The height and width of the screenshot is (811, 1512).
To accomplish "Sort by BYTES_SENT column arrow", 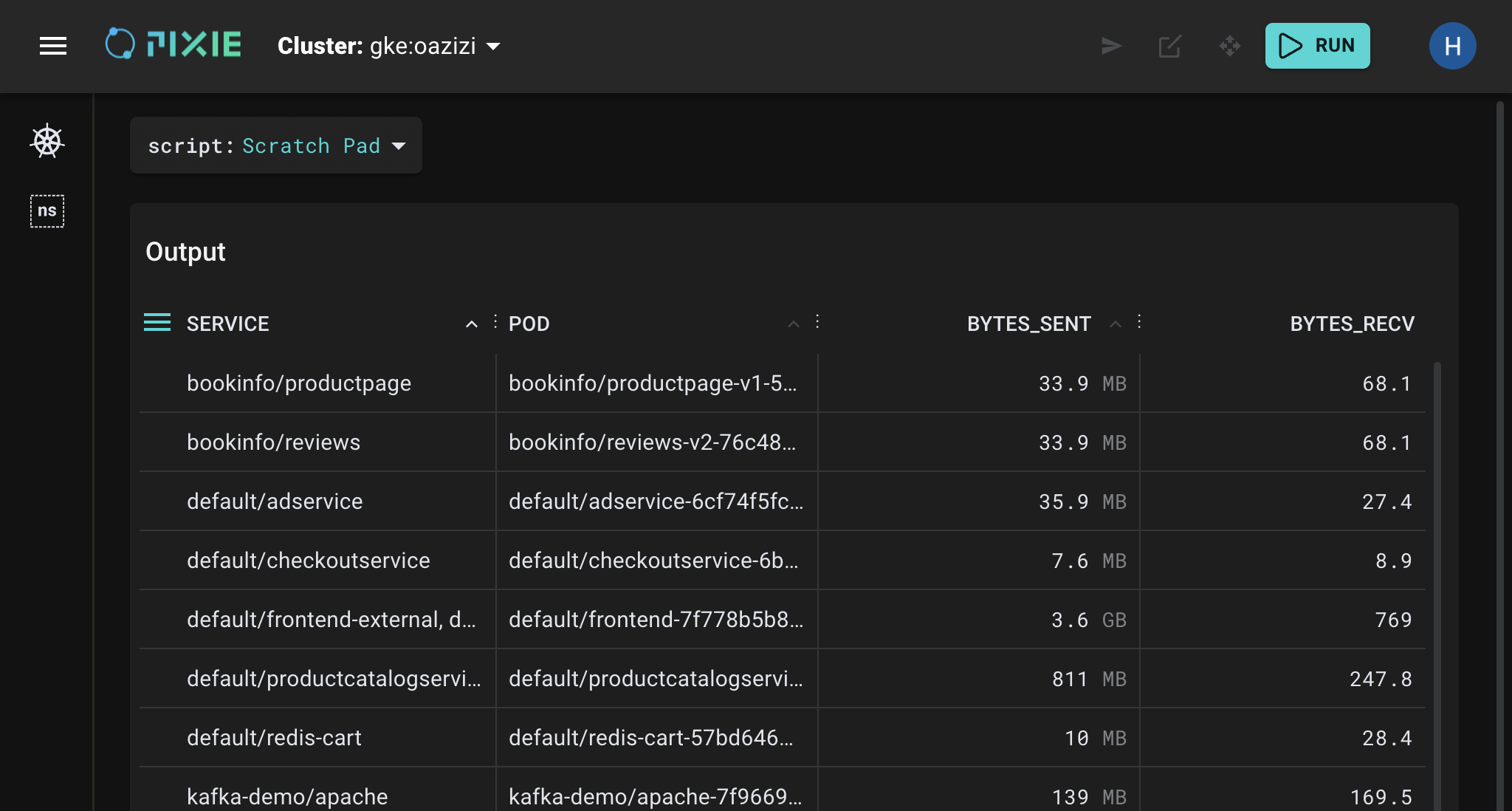I will (1116, 324).
